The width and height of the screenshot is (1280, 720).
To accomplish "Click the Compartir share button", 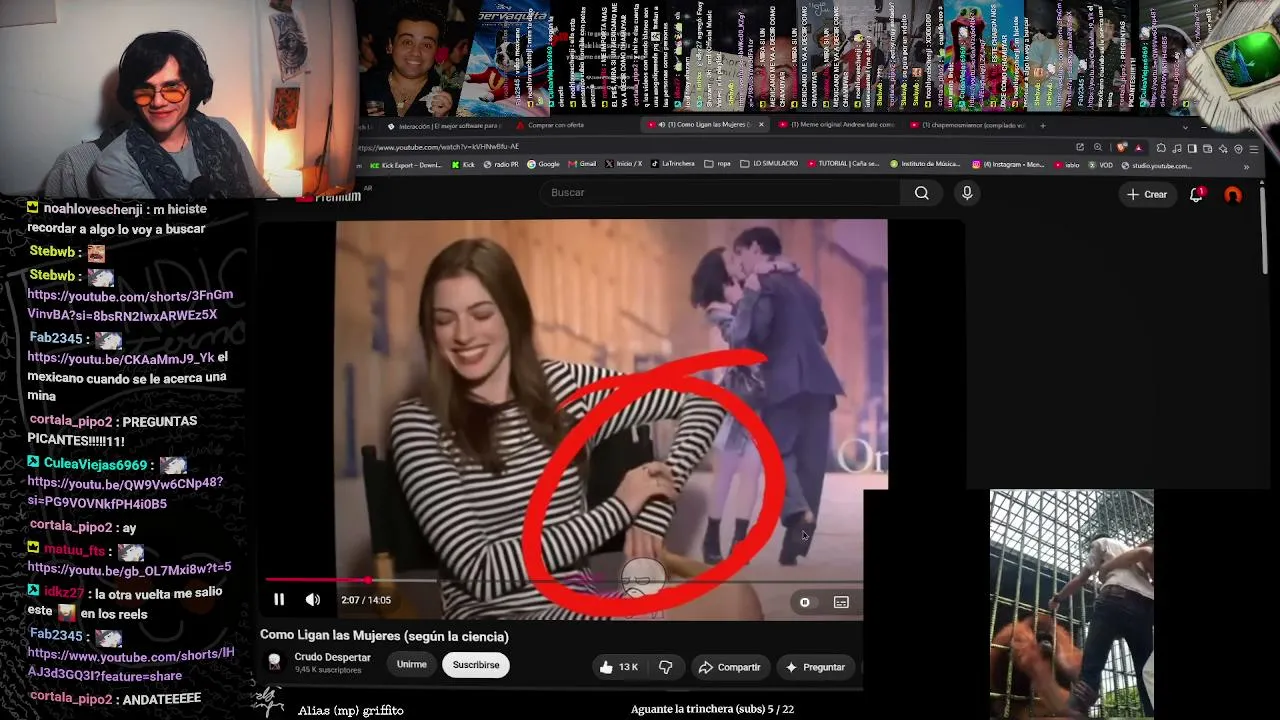I will [x=729, y=667].
